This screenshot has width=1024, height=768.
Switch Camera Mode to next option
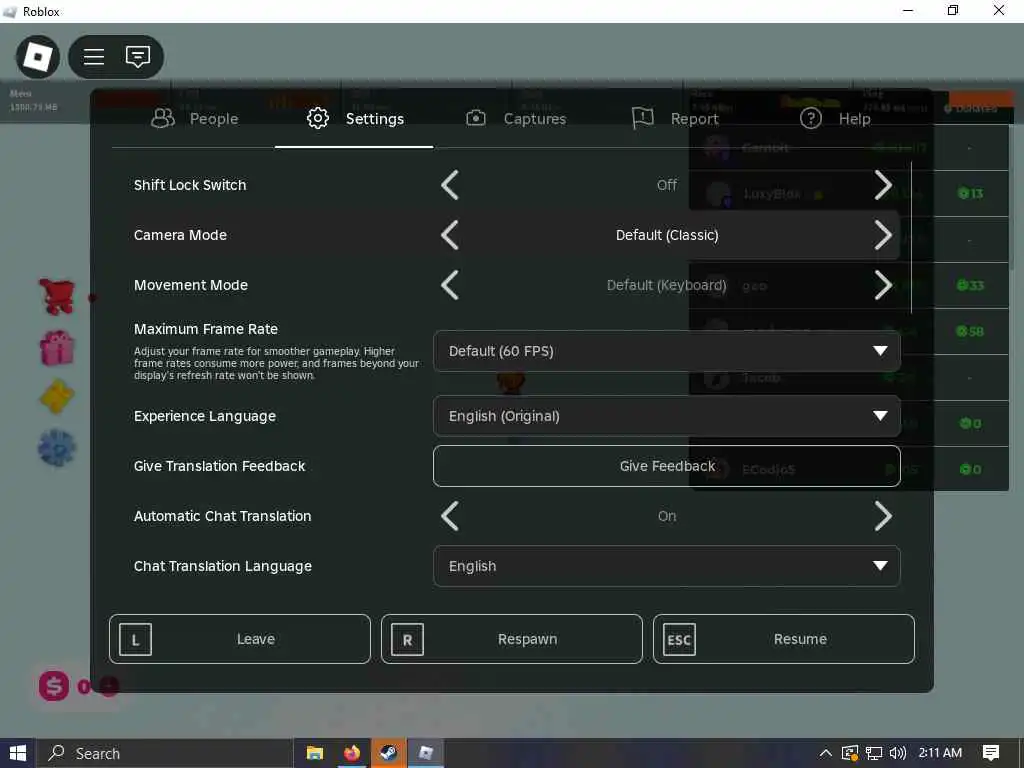click(x=883, y=235)
